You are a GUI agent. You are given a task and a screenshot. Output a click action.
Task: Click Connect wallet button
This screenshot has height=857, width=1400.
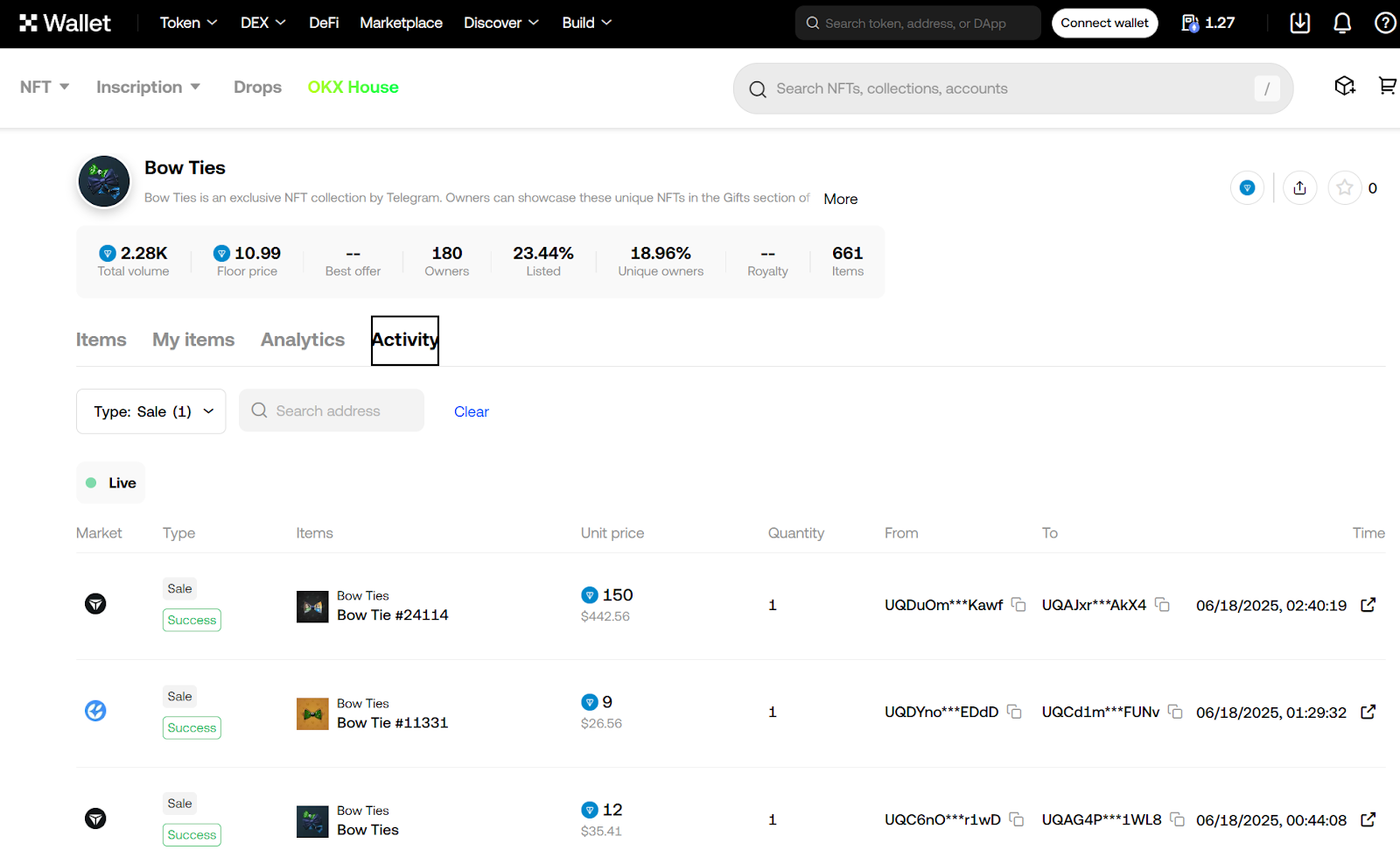(1104, 23)
